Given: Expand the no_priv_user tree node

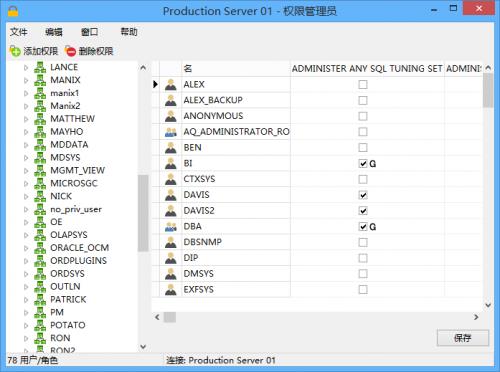Looking at the screenshot, I should click(26, 209).
